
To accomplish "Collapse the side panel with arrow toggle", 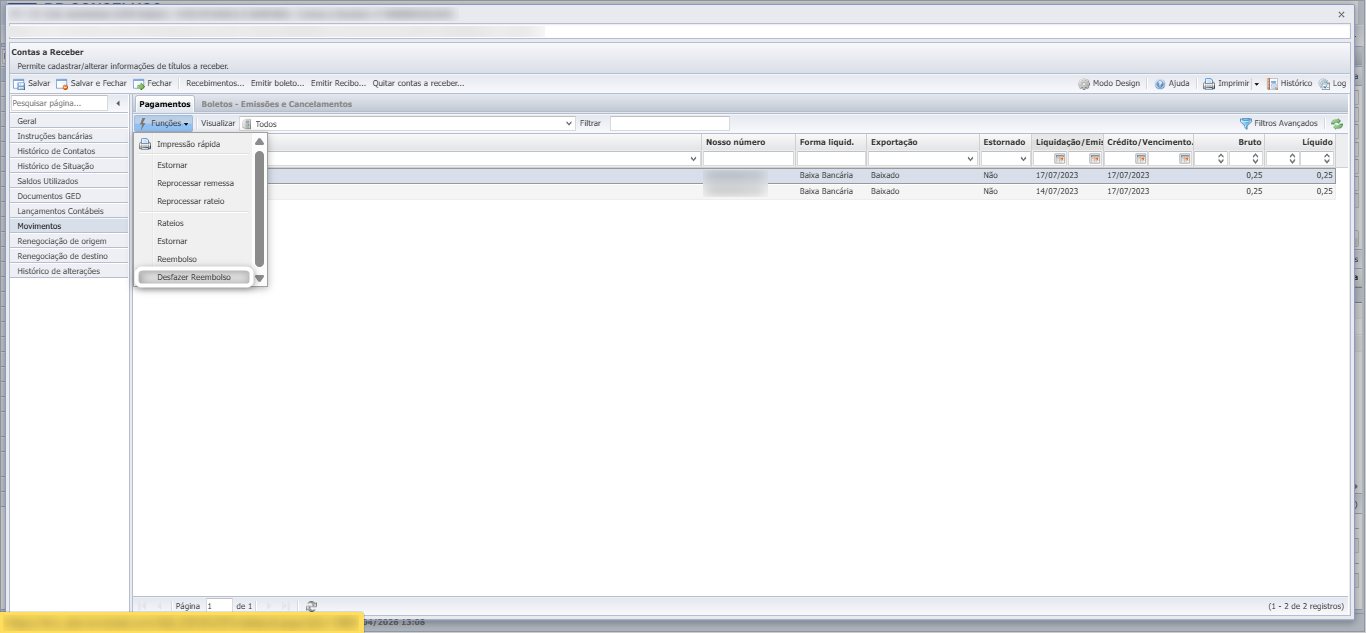I will pyautogui.click(x=118, y=104).
